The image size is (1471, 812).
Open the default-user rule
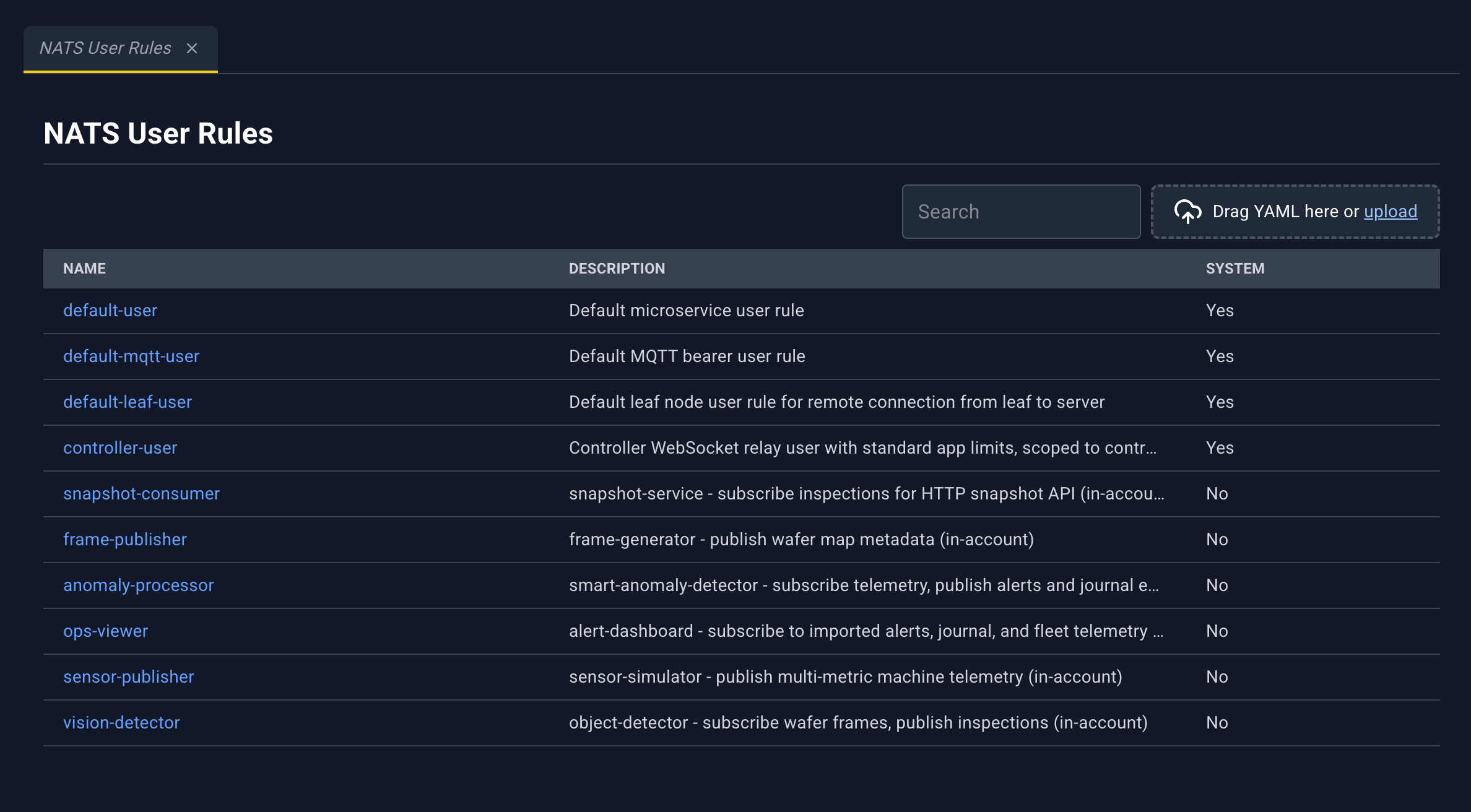tap(110, 311)
